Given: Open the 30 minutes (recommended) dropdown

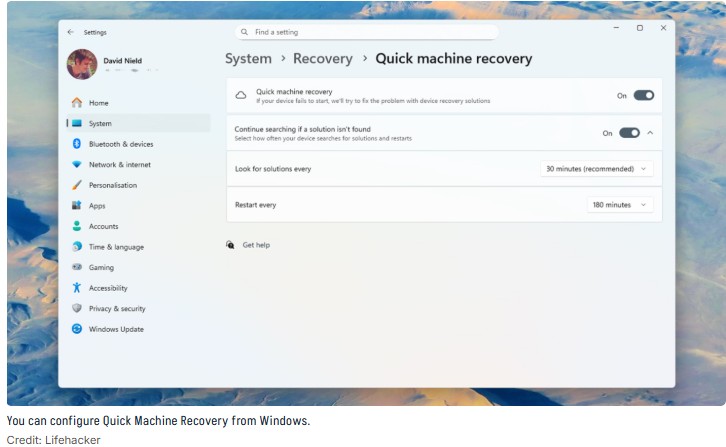Looking at the screenshot, I should (x=596, y=169).
